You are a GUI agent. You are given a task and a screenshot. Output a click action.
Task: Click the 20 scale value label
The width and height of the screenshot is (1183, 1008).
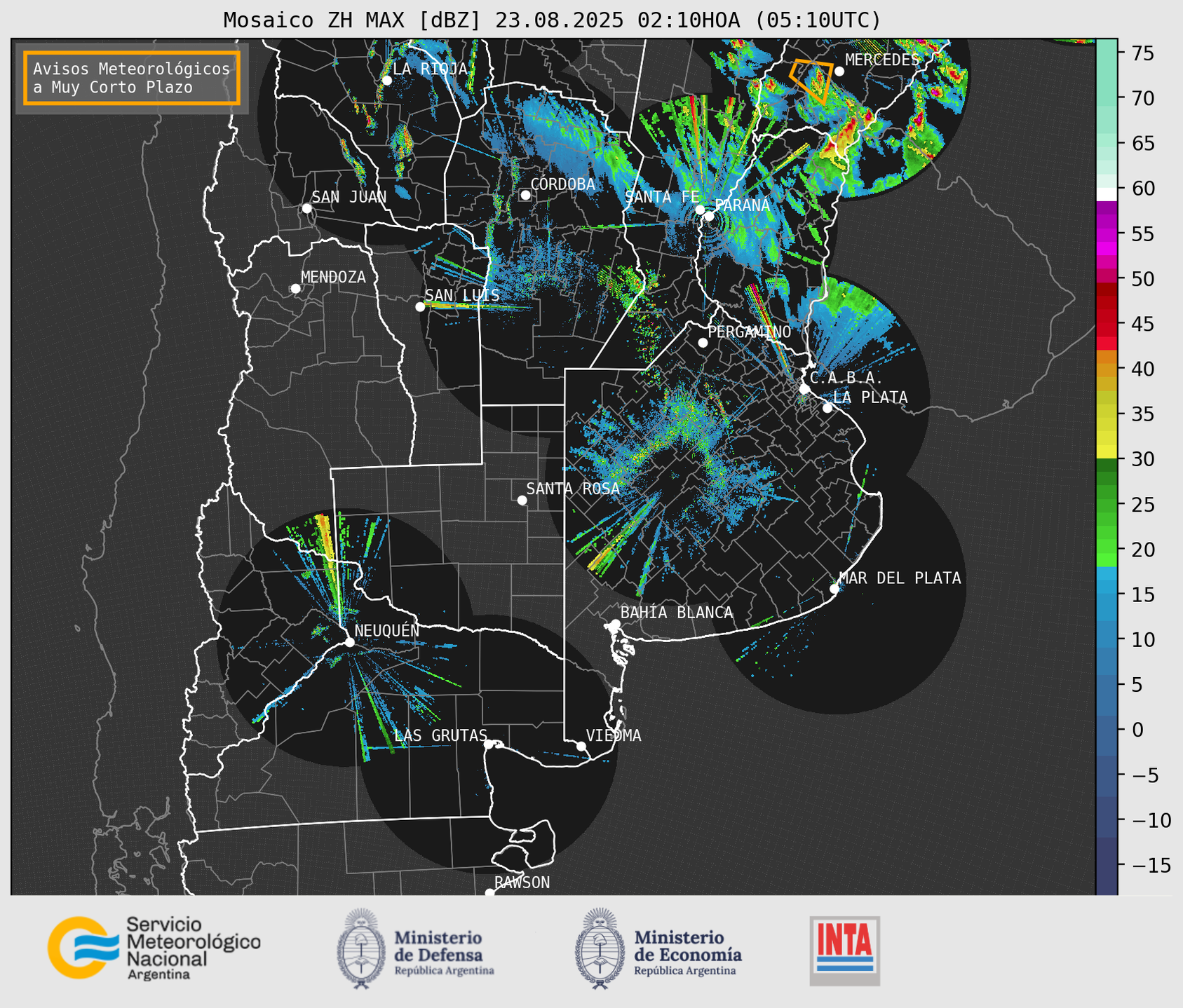point(1142,550)
